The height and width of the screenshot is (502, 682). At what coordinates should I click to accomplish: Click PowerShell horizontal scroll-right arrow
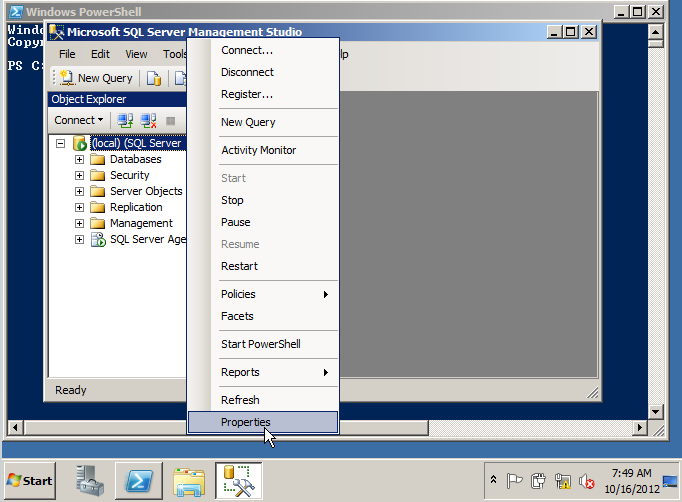(639, 428)
